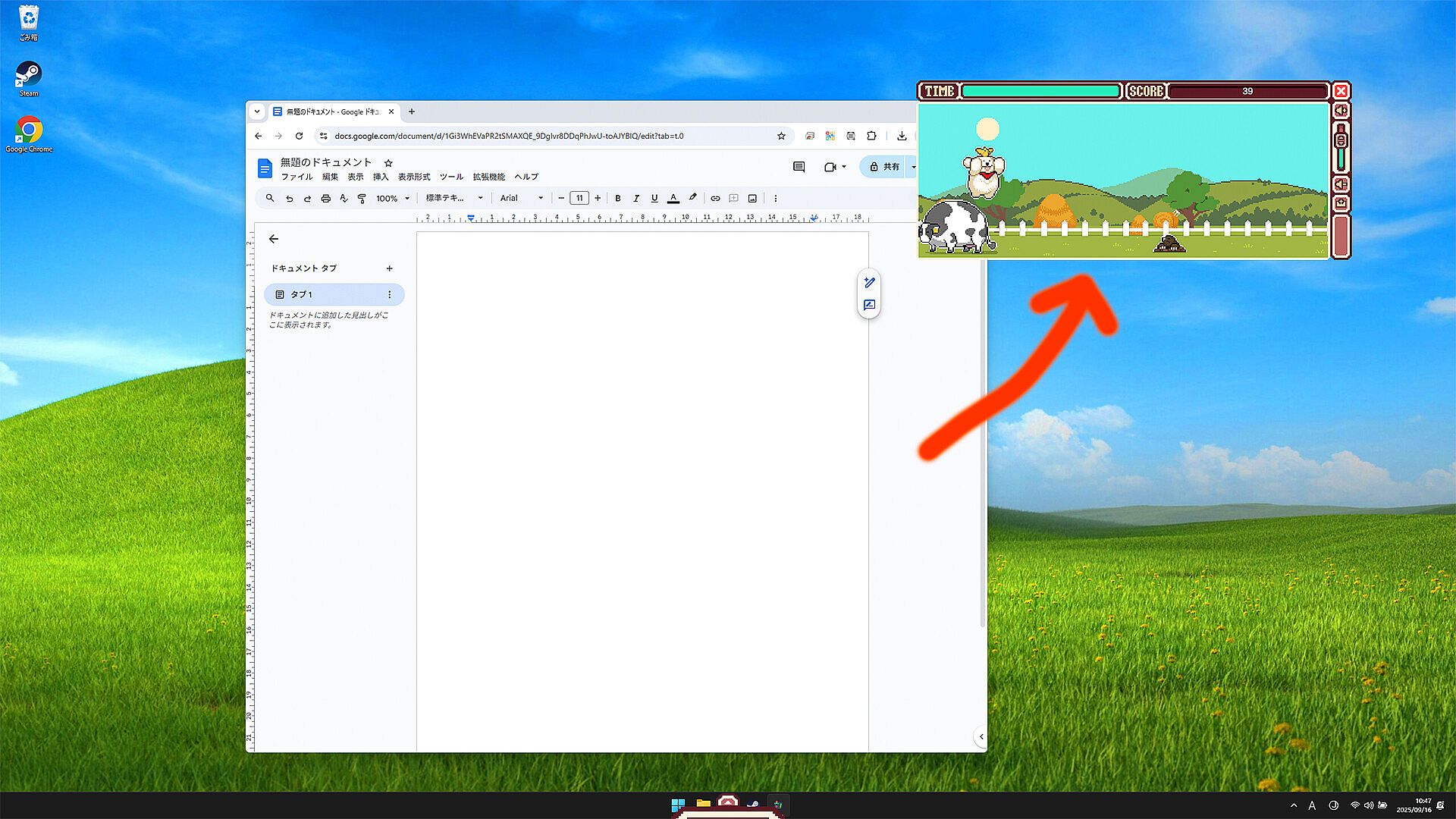Viewport: 1456px width, 819px height.
Task: Open the Arial font dropdown
Action: 522,199
